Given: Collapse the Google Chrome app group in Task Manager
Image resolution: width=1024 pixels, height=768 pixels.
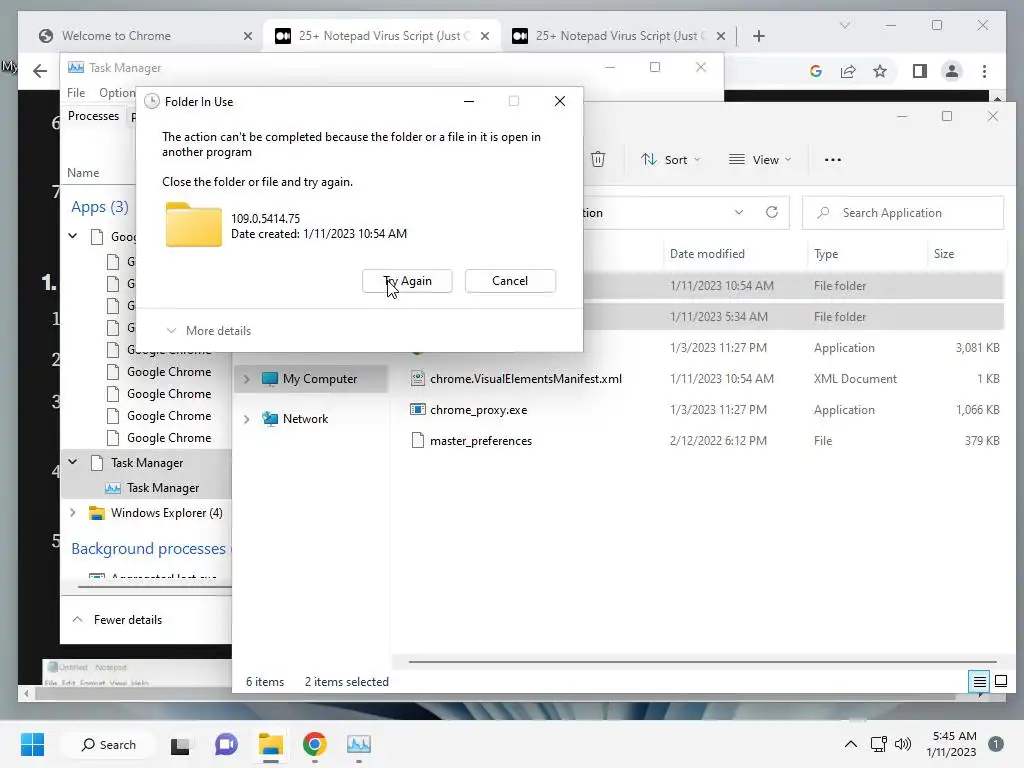Looking at the screenshot, I should point(72,236).
